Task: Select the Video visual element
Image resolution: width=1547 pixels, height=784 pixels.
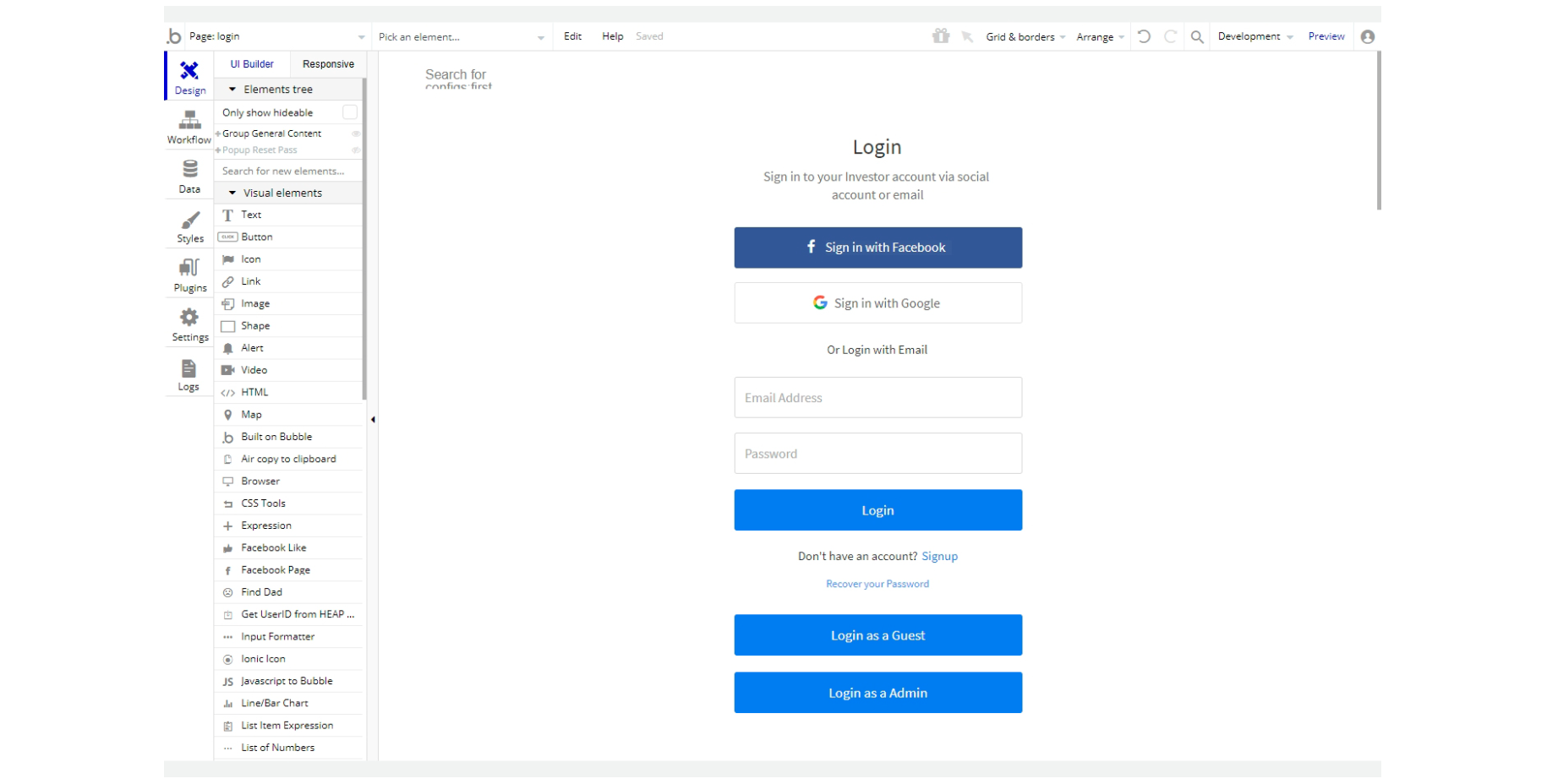Action: click(x=289, y=370)
